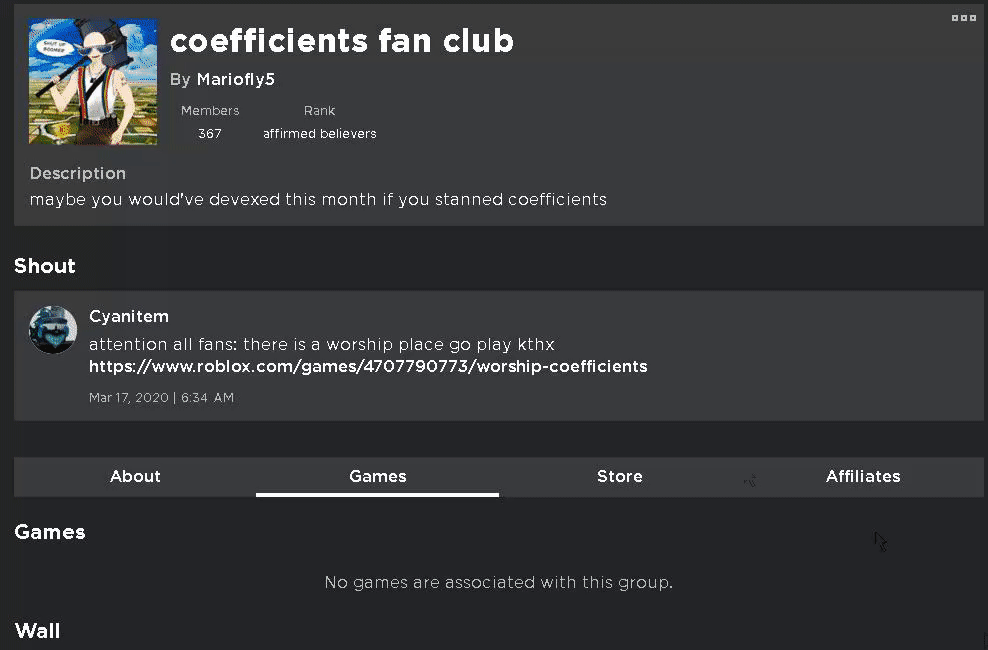Click the Members count 367
Screen dimensions: 988x650
tap(210, 133)
